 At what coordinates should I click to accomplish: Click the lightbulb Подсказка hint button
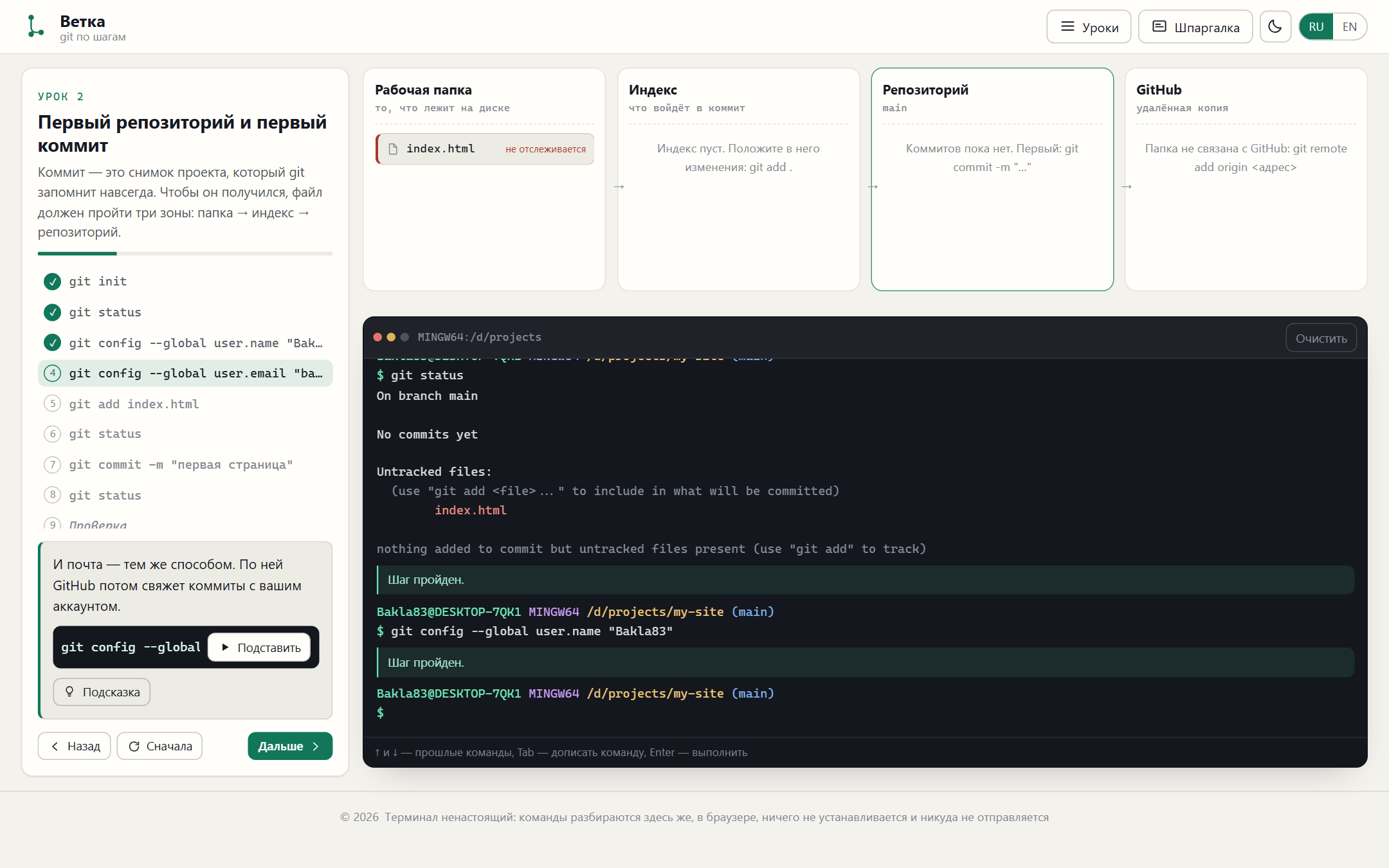click(x=102, y=692)
